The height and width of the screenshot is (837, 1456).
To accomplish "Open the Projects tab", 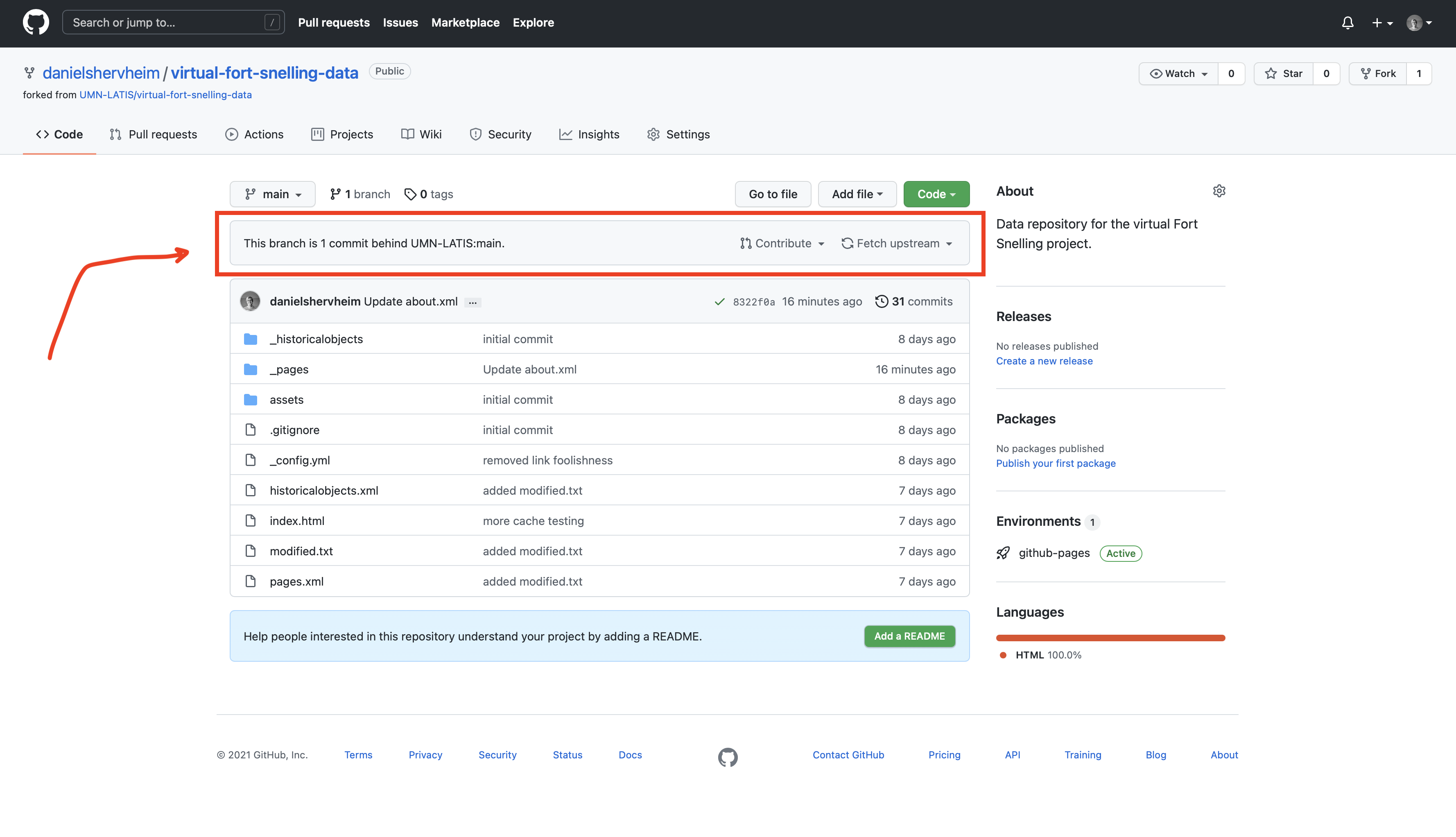I will click(x=342, y=134).
